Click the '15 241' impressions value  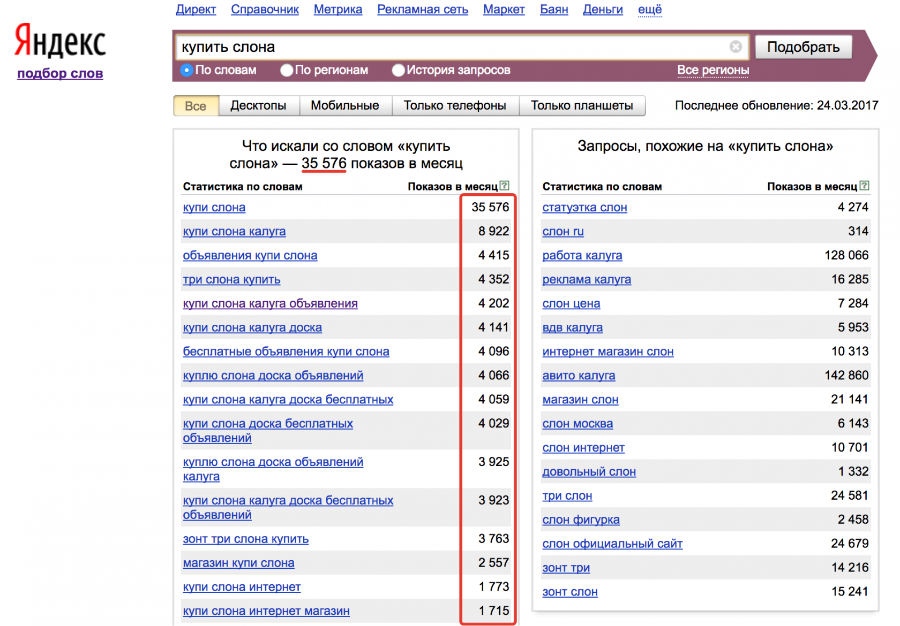850,593
